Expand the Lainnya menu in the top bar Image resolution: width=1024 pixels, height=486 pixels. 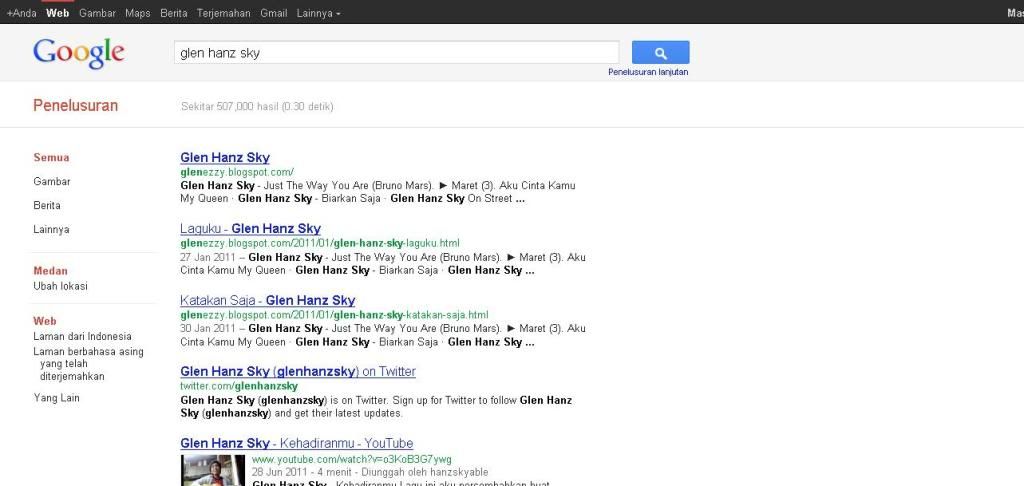318,13
